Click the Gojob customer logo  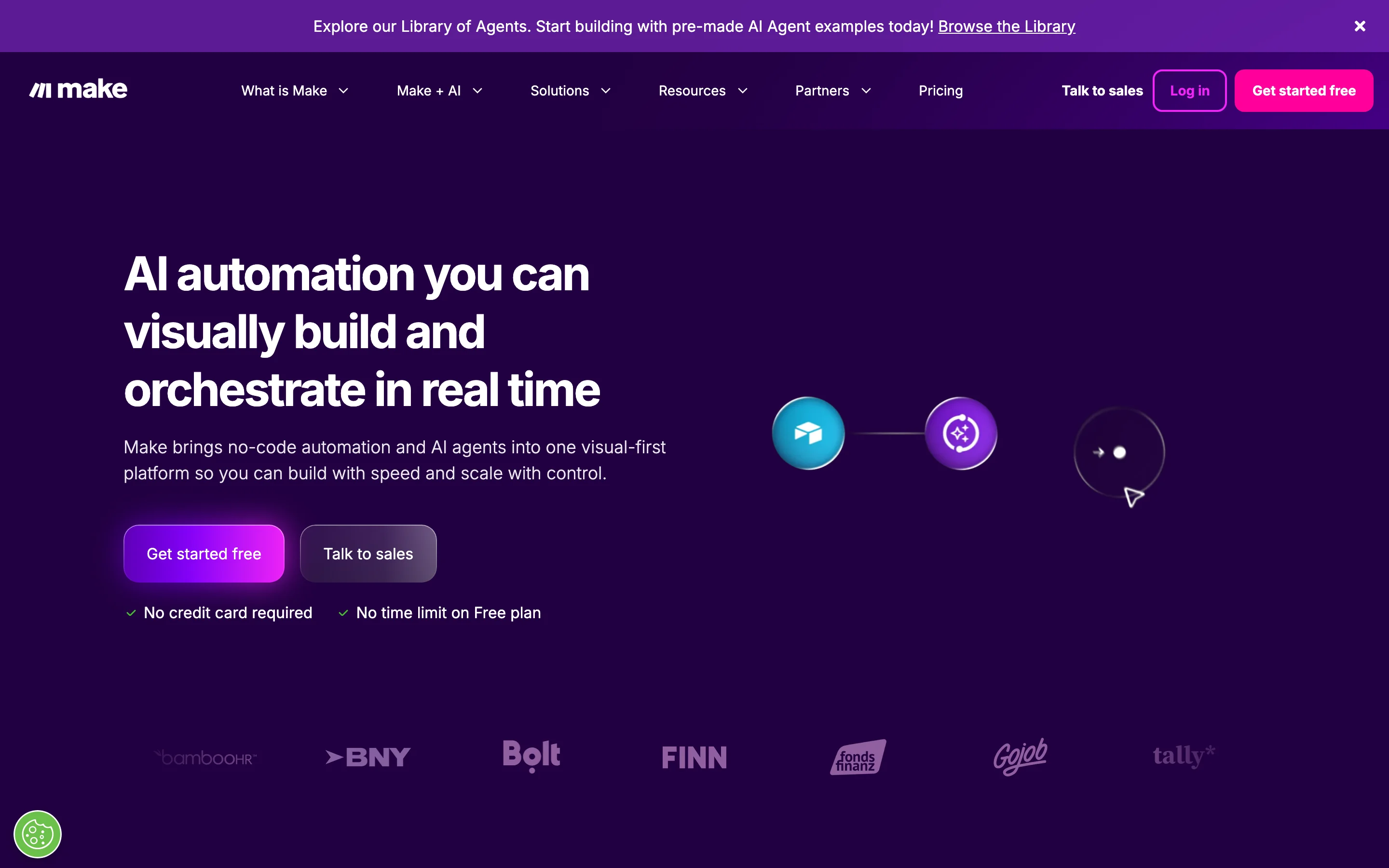click(1021, 757)
